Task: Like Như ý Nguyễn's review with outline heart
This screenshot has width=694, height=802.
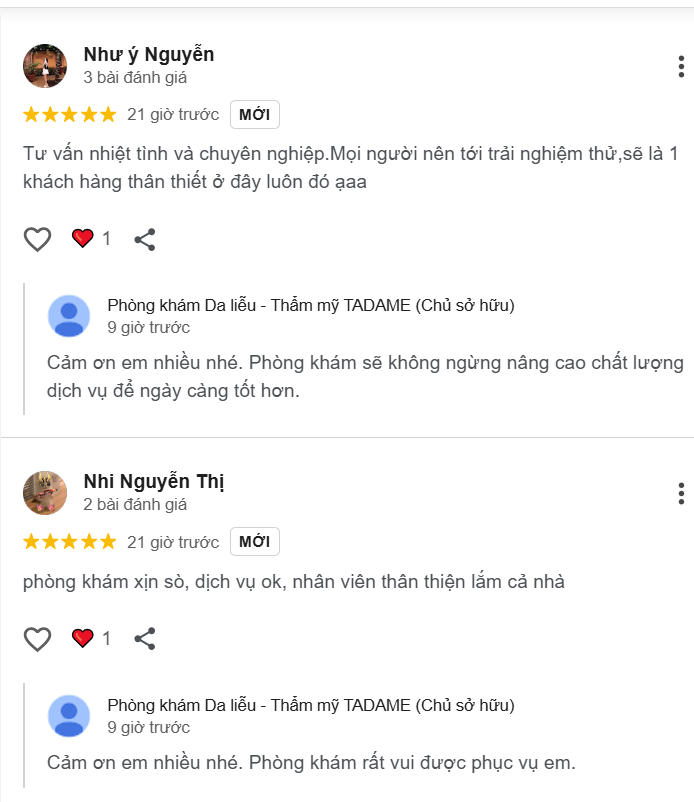Action: point(37,239)
